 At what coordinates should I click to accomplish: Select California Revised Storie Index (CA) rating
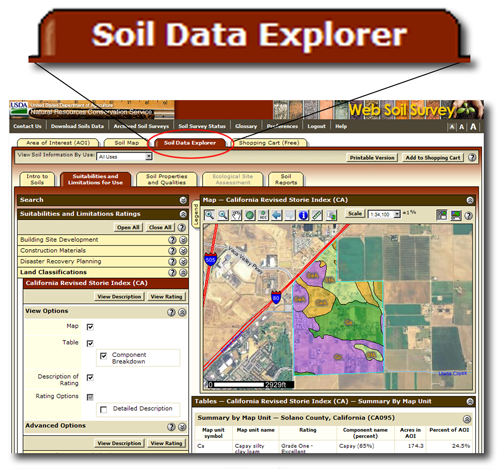(86, 283)
